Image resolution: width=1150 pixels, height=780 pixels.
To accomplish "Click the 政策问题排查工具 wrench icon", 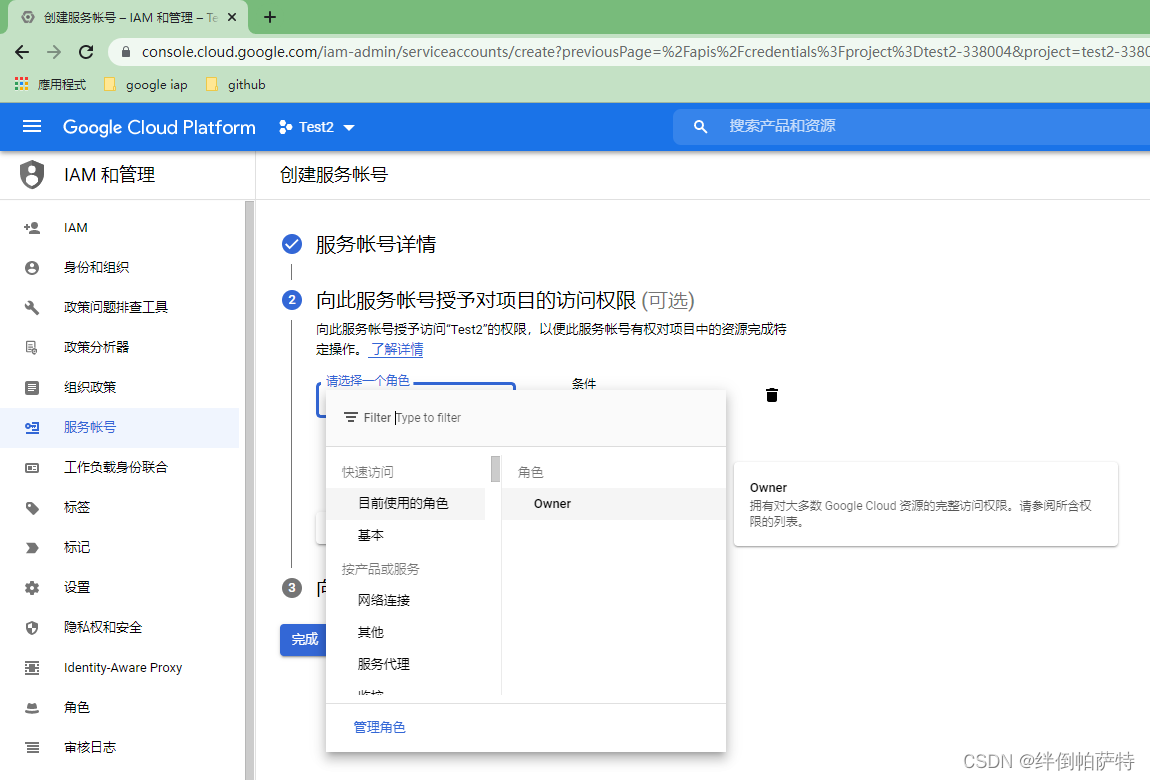I will click(32, 308).
